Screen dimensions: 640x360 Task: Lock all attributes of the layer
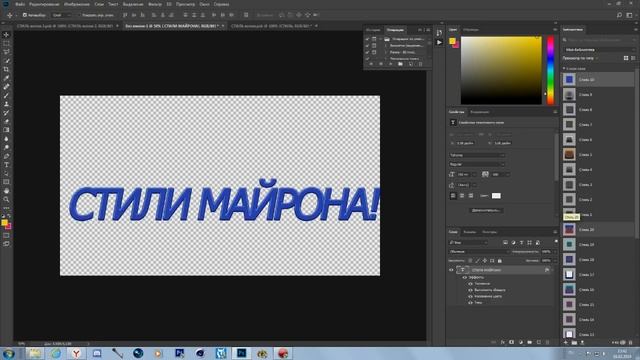point(500,260)
